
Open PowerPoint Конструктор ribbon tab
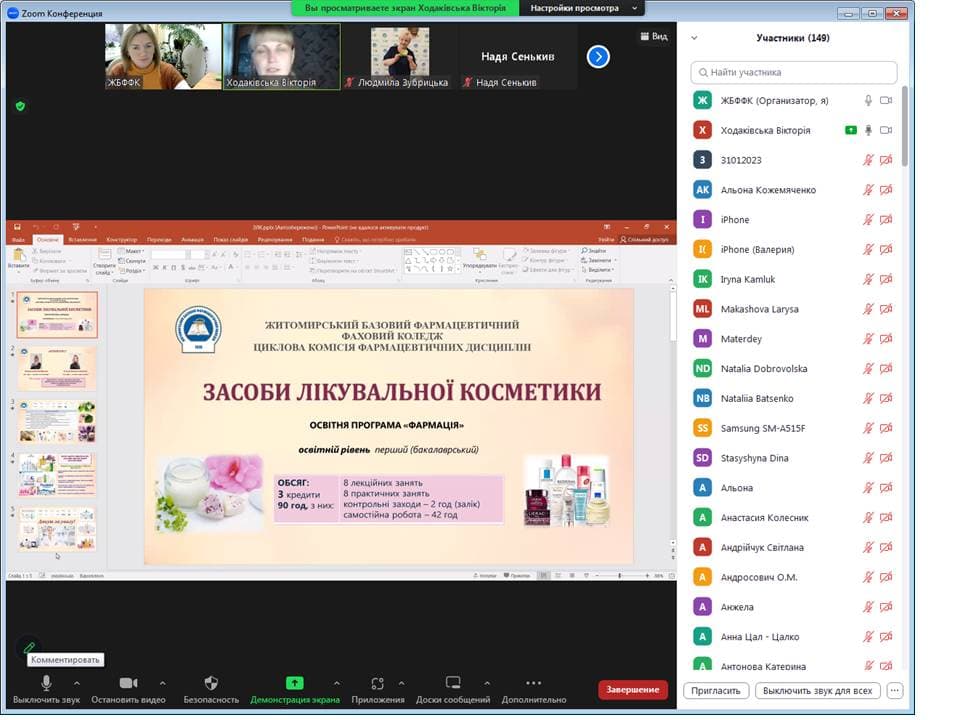(x=121, y=239)
